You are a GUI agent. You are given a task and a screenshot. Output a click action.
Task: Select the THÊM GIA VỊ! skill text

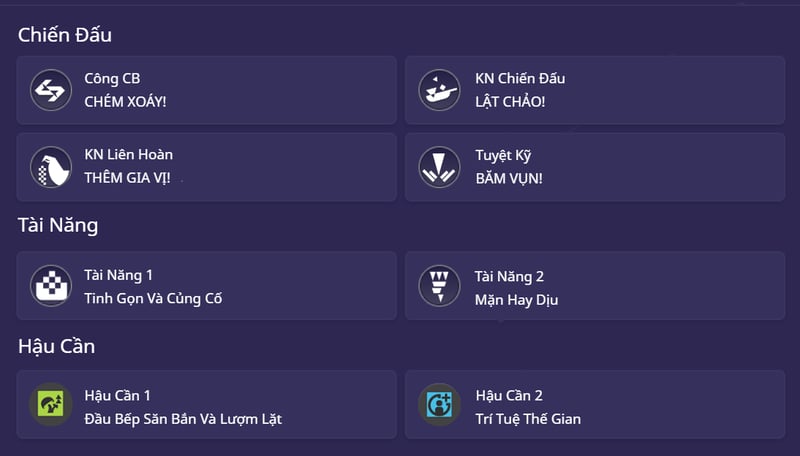[134, 178]
